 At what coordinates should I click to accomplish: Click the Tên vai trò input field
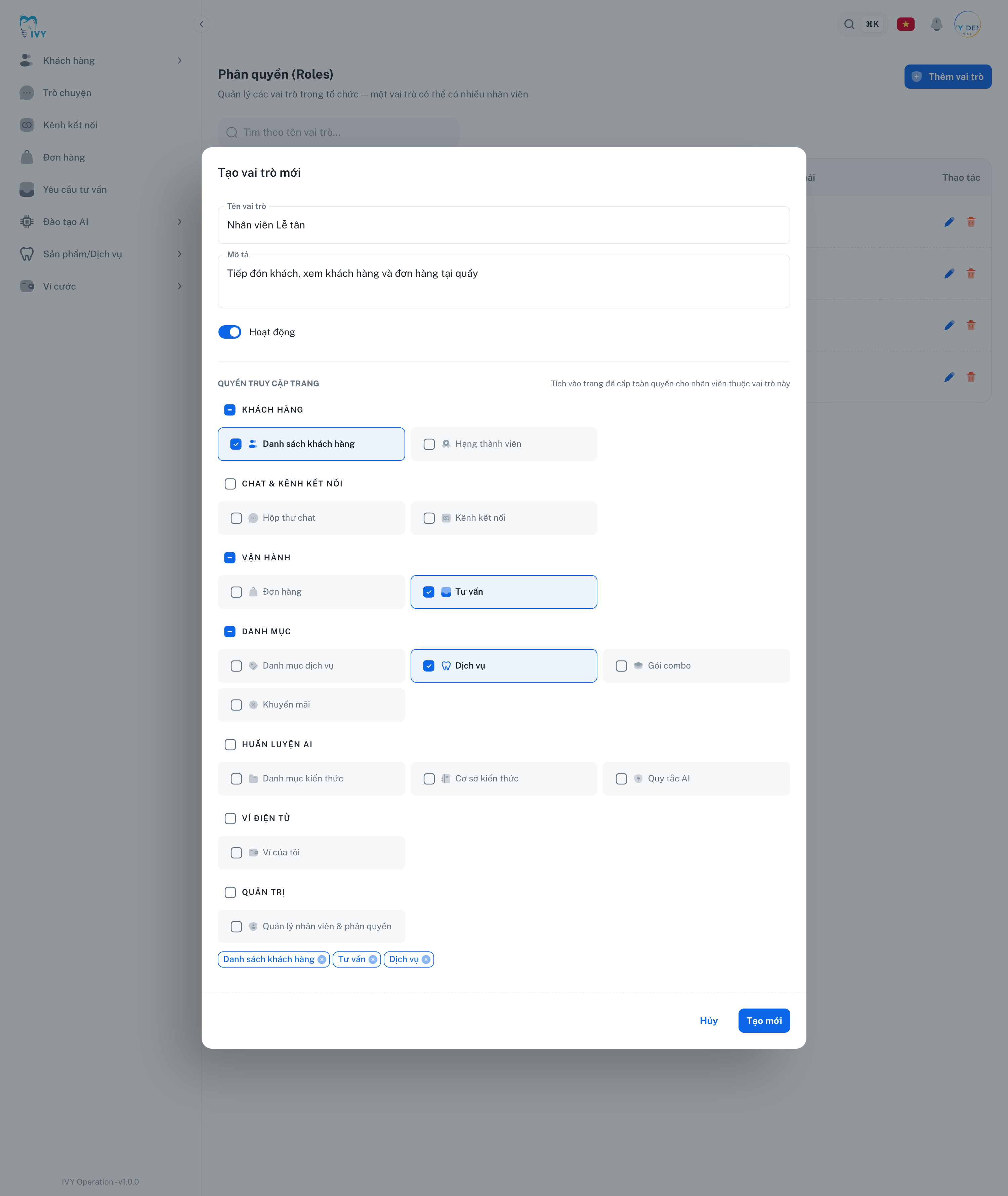pos(503,225)
